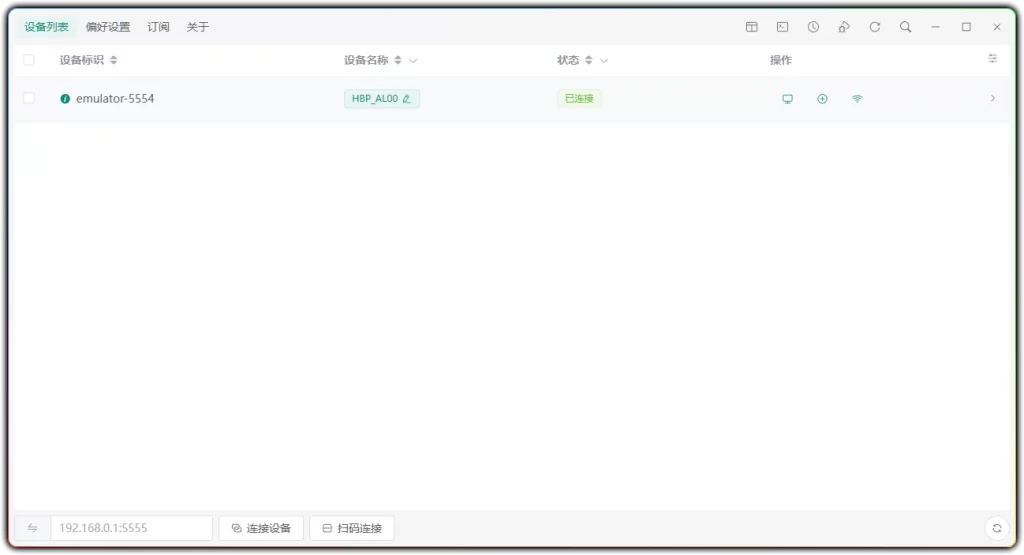Open the 状态 filter chevron

click(x=603, y=61)
